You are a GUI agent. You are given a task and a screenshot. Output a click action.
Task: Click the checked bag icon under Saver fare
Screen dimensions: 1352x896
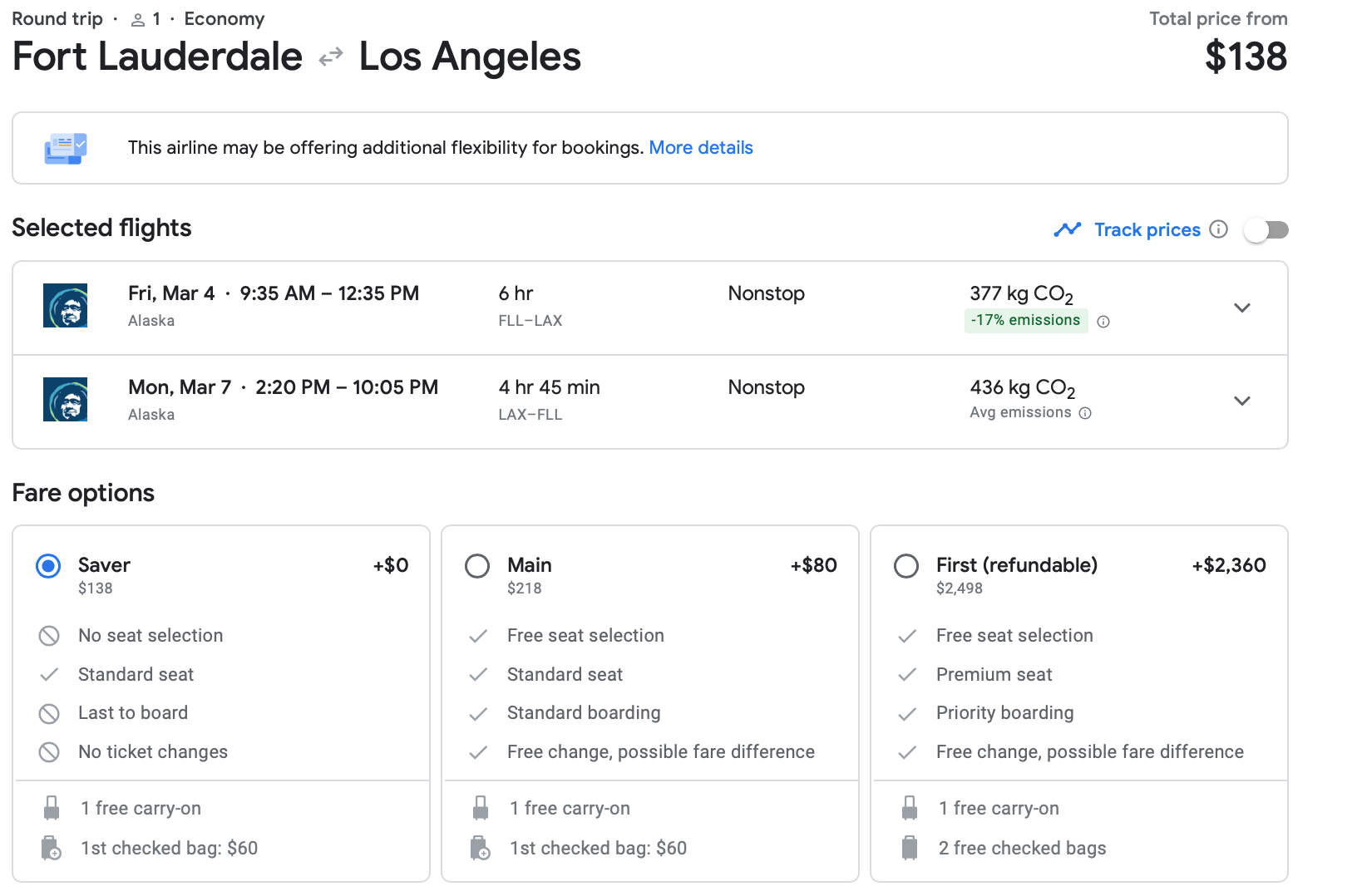(52, 848)
